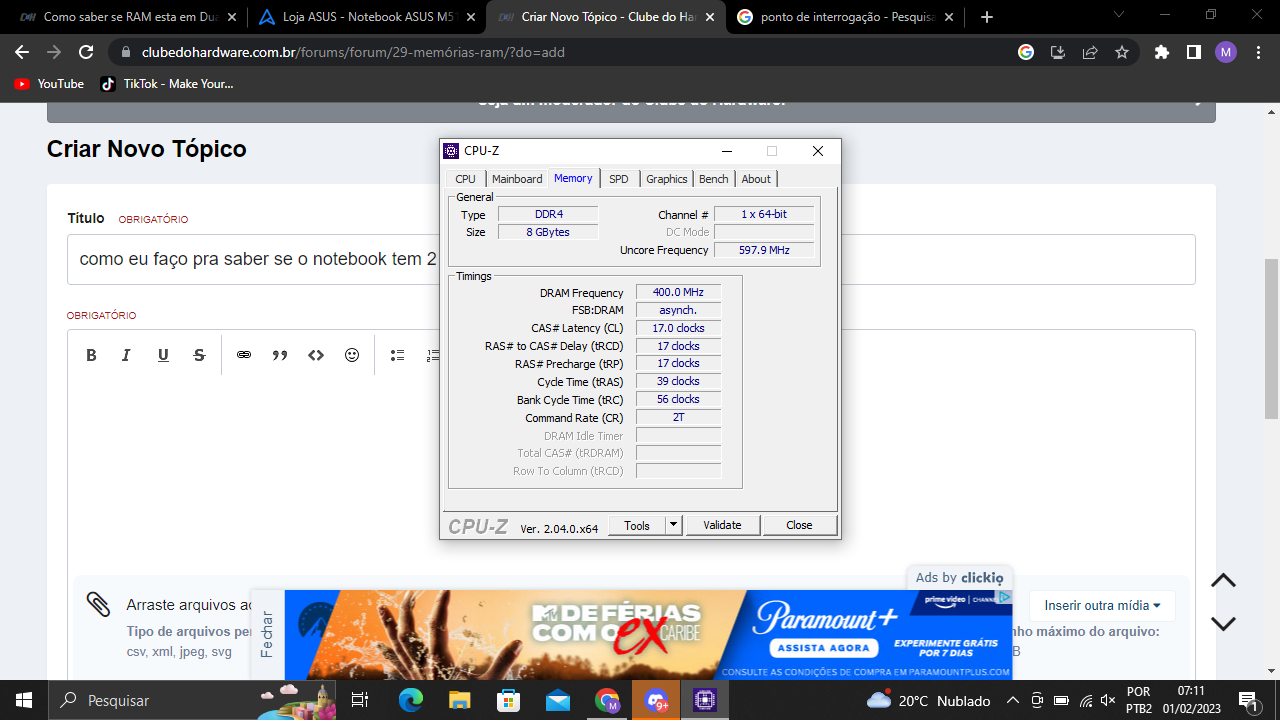The width and height of the screenshot is (1280, 720).
Task: Expand the moderator banner chevron
Action: [1196, 103]
